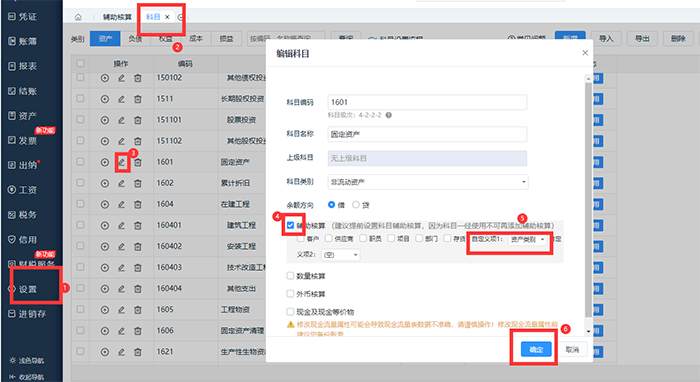This screenshot has height=382, width=700.
Task: Check the 项目 auxiliary checkbox
Action: 391,238
